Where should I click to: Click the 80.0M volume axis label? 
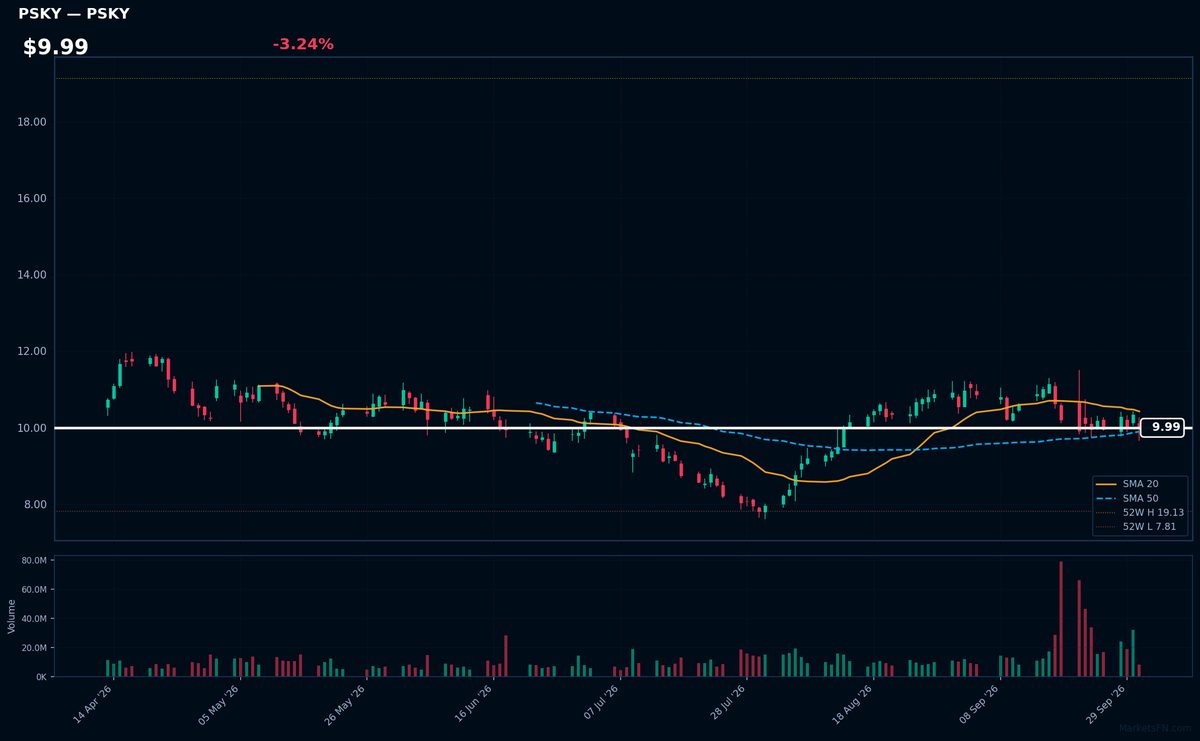(34, 561)
